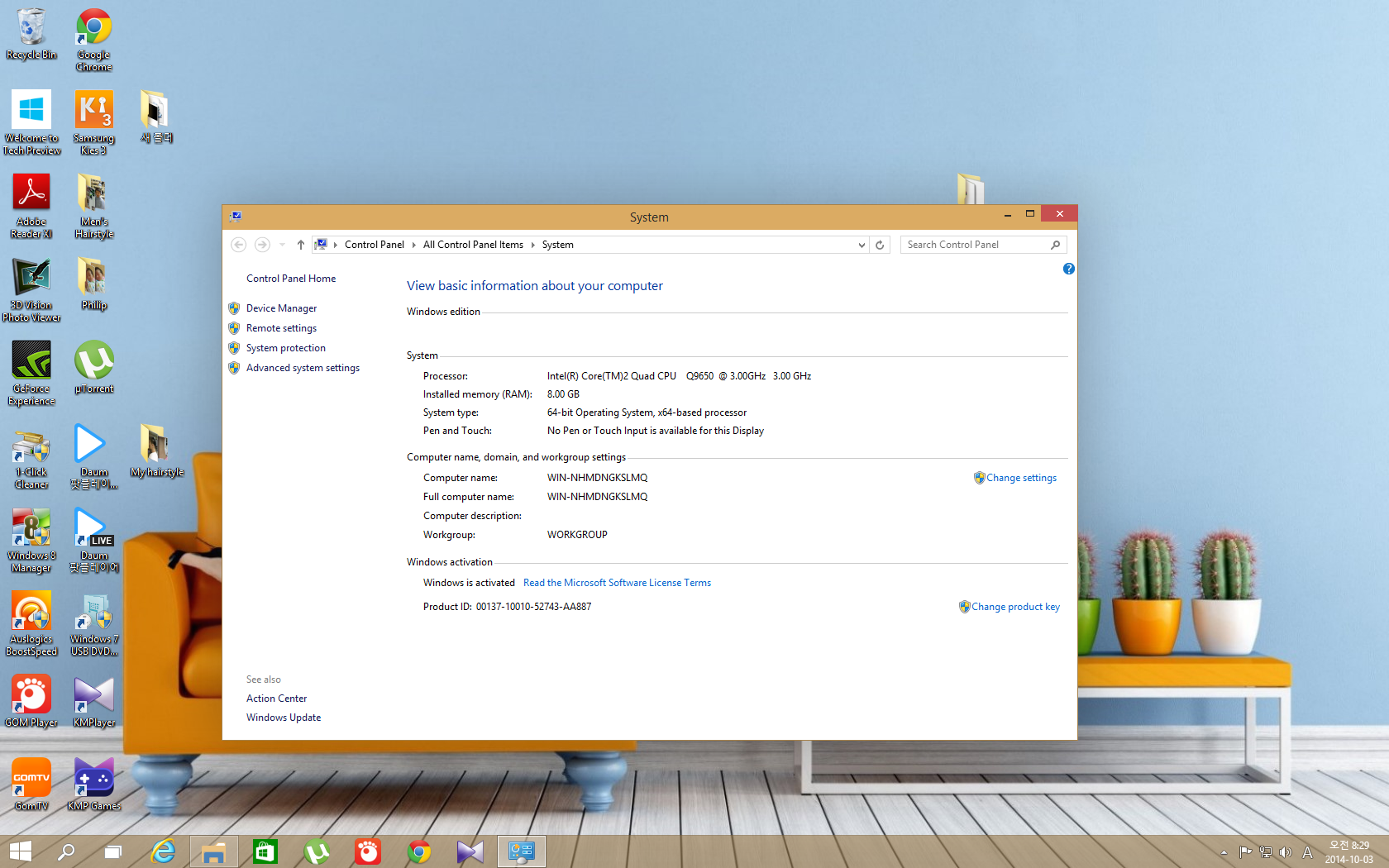Select the product ID text 00137-10010-52743-AA887
The image size is (1389, 868).
(x=533, y=607)
